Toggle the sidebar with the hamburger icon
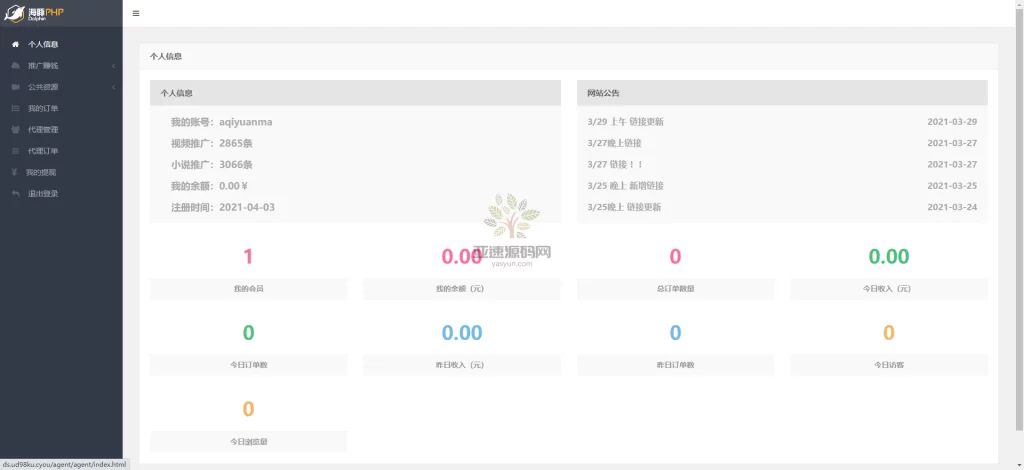The height and width of the screenshot is (470, 1024). [136, 13]
